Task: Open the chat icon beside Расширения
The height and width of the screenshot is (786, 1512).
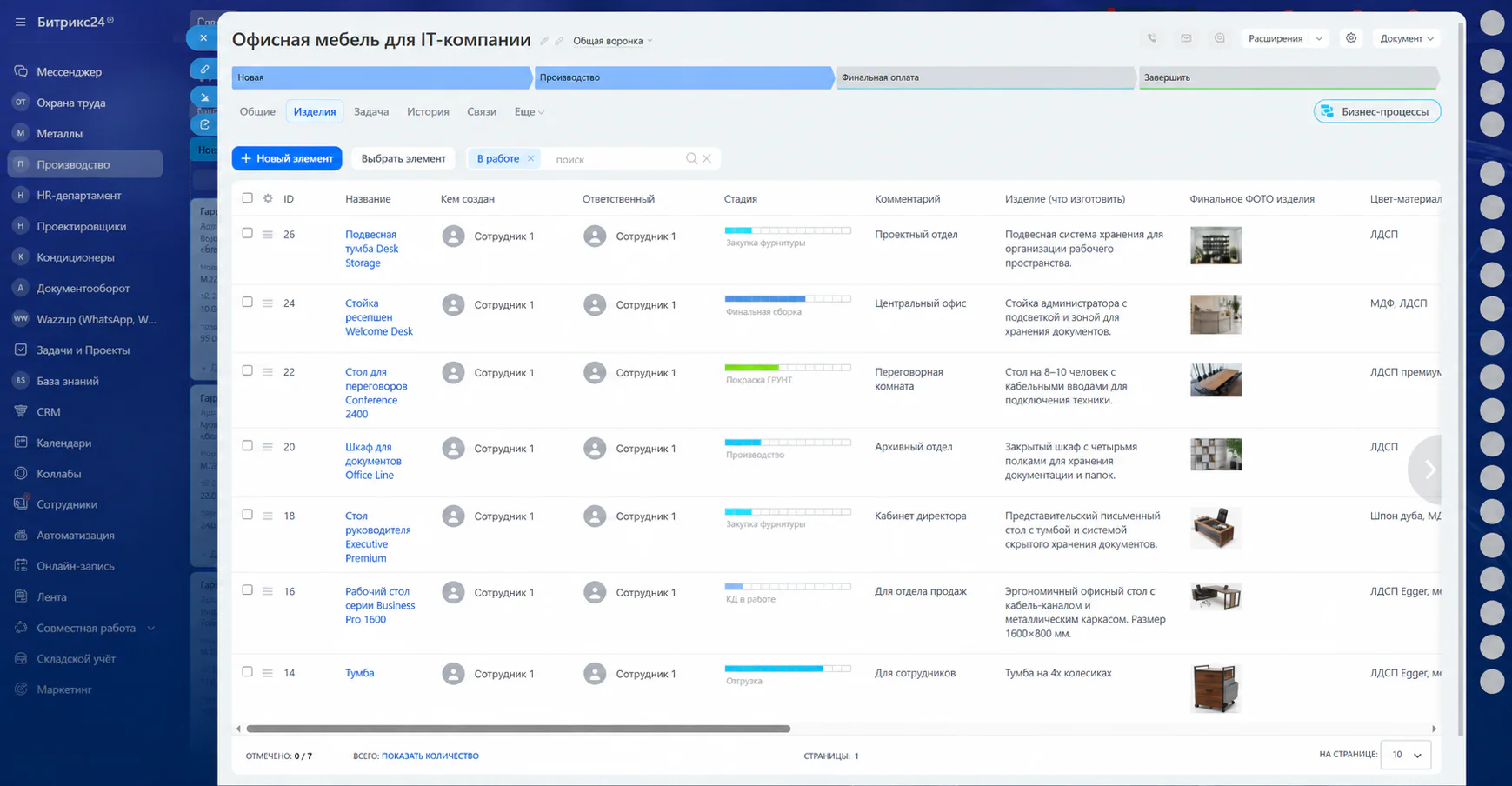Action: tap(1220, 38)
